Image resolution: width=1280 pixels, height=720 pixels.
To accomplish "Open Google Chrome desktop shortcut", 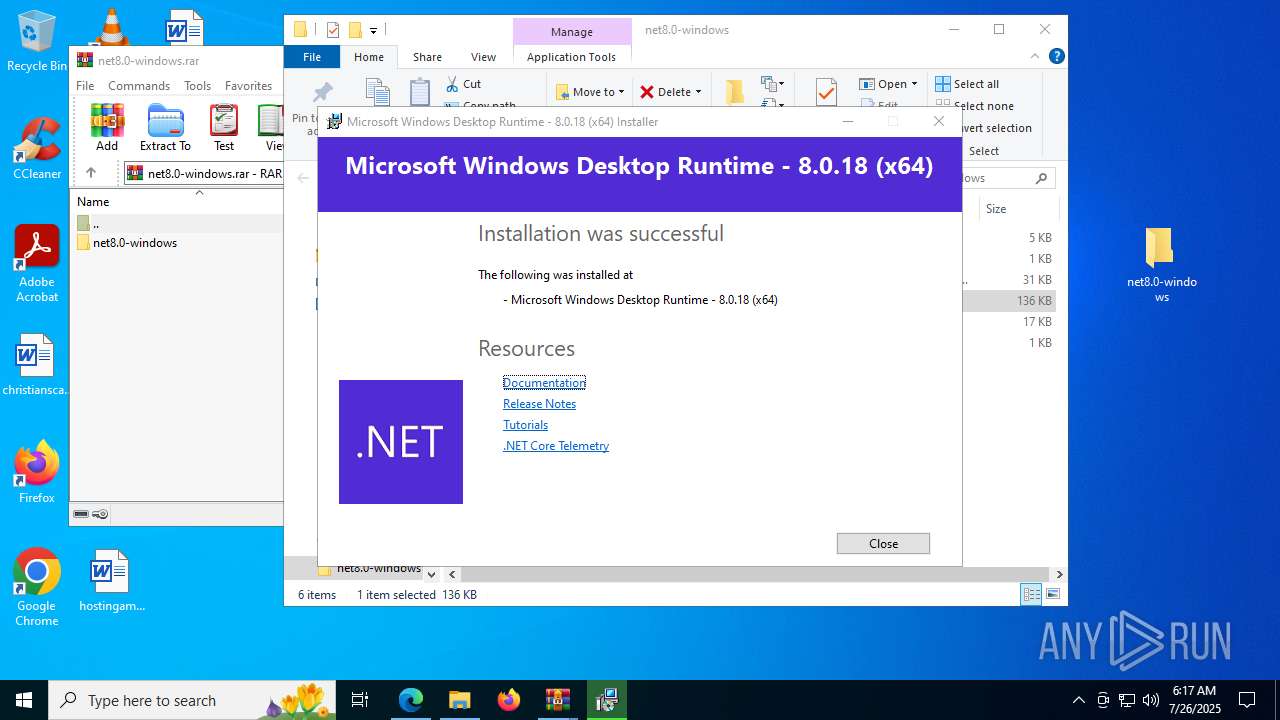I will [x=37, y=588].
